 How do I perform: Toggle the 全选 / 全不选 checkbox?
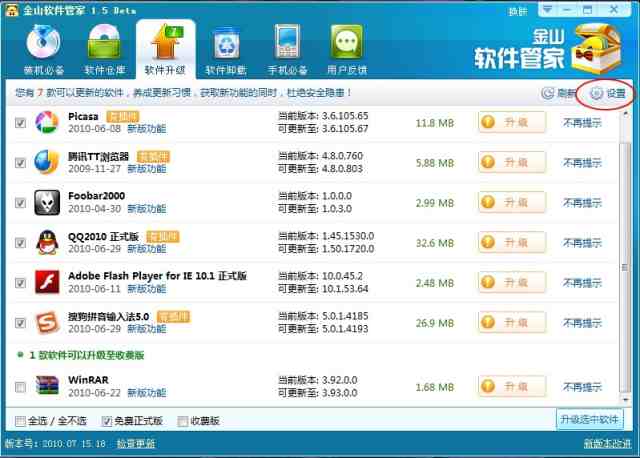pos(20,421)
